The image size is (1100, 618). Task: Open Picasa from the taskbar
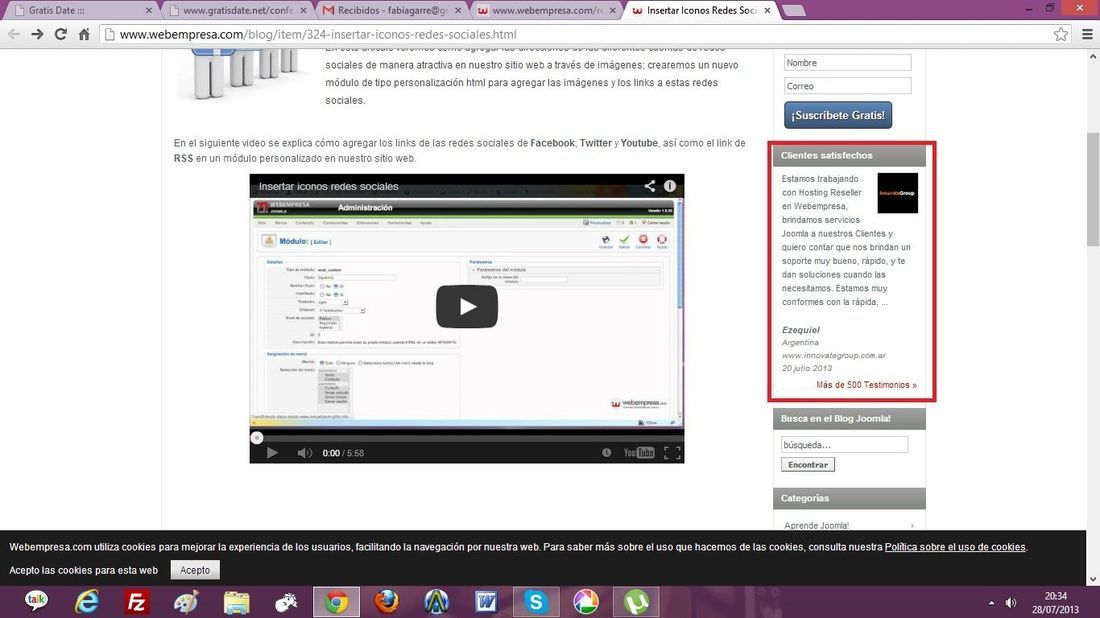click(586, 602)
